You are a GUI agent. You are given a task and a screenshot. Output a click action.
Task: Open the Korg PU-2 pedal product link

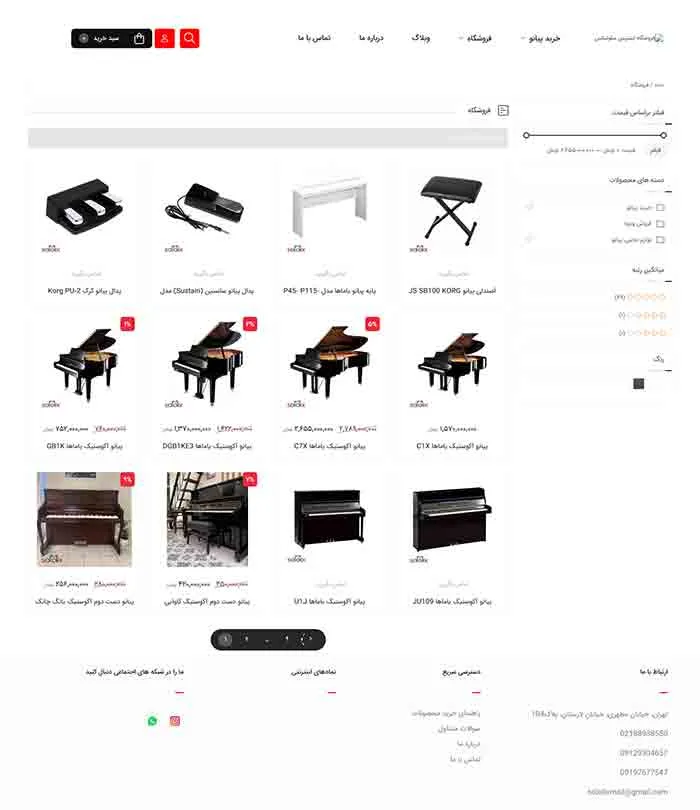[84, 291]
